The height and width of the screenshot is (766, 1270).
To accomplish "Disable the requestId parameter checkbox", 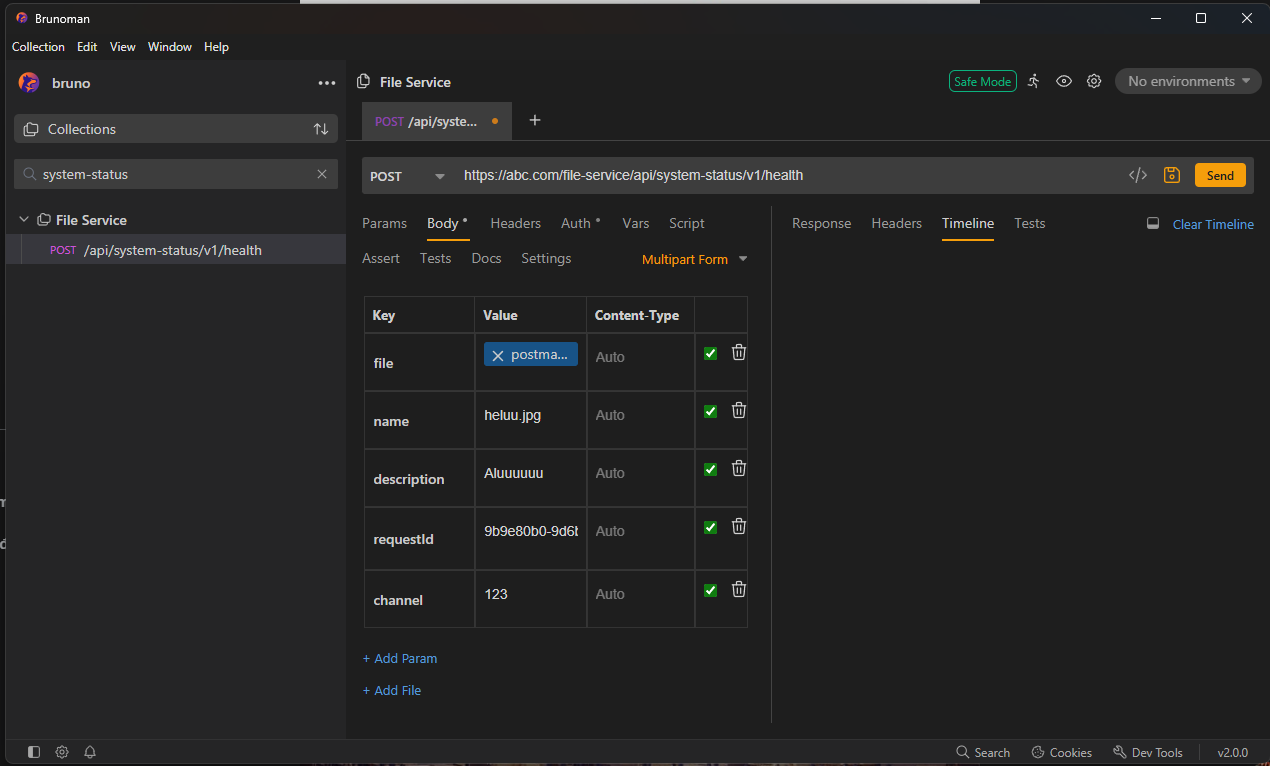I will point(710,527).
